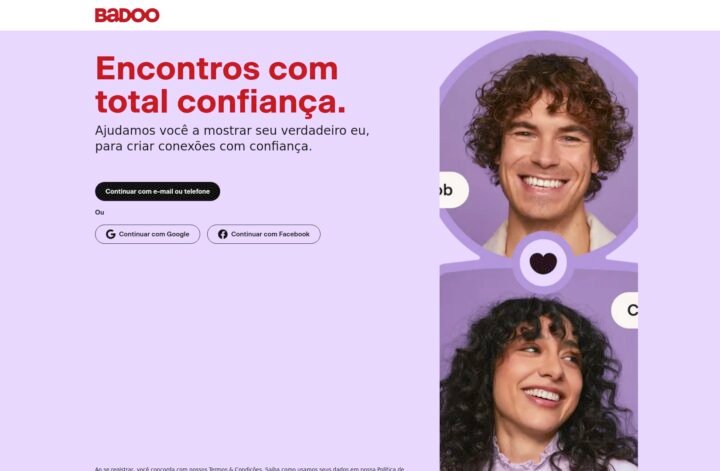Click the dark heart icon between the photos
Image resolution: width=720 pixels, height=471 pixels.
[x=543, y=263]
